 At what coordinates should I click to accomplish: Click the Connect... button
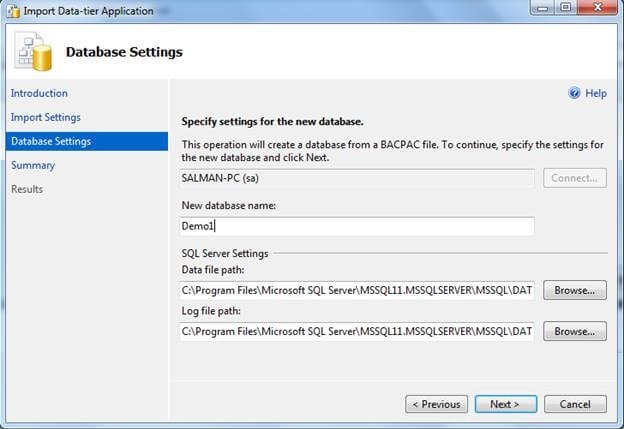575,178
